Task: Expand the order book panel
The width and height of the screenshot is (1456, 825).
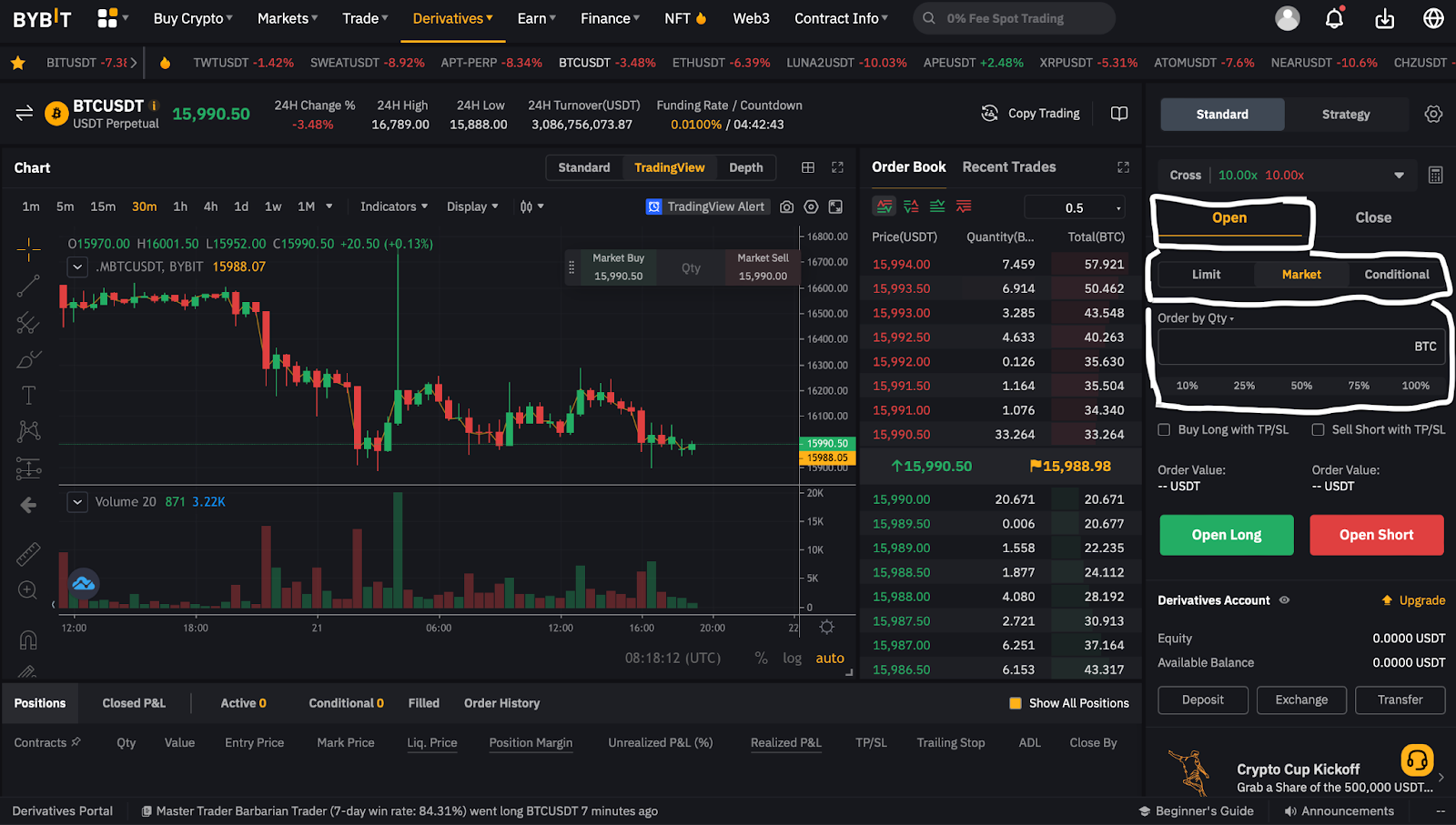Action: (1123, 167)
